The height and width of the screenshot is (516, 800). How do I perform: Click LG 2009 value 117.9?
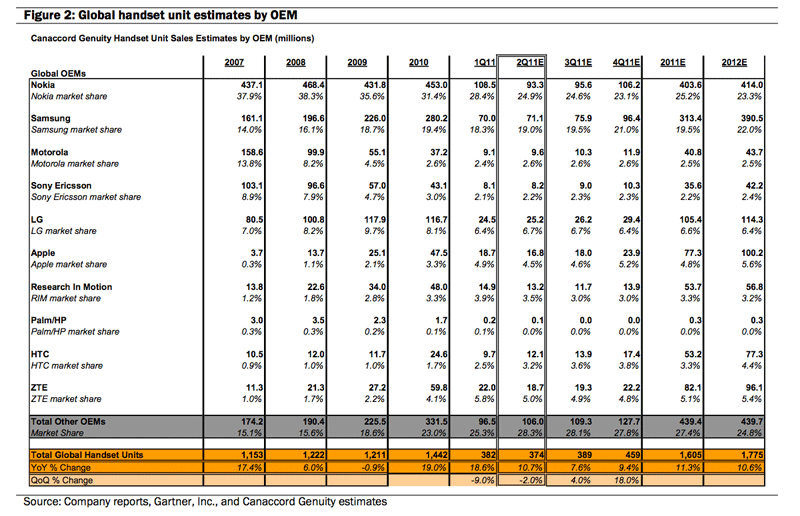pyautogui.click(x=374, y=220)
